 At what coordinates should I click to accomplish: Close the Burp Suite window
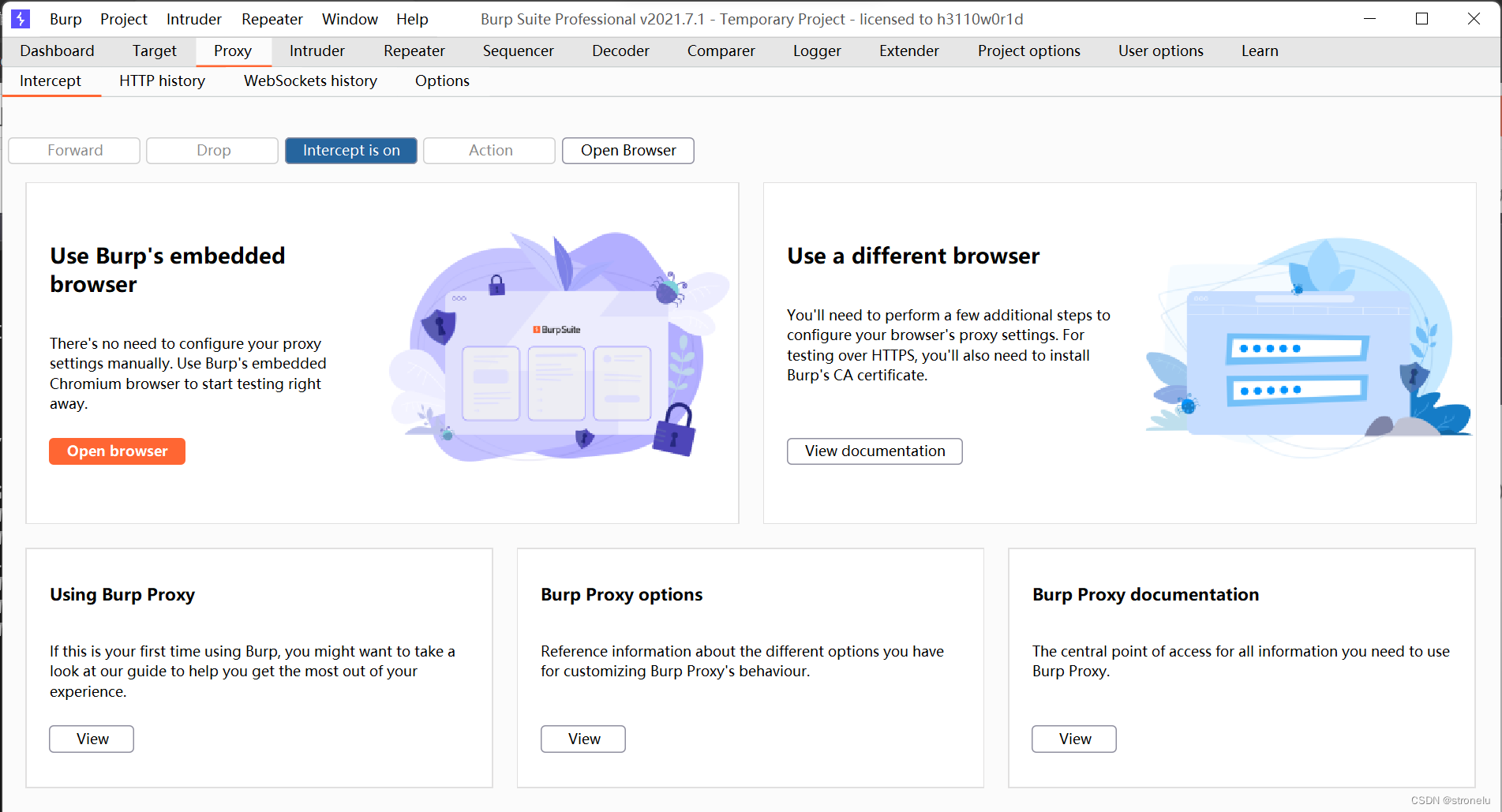[x=1474, y=19]
